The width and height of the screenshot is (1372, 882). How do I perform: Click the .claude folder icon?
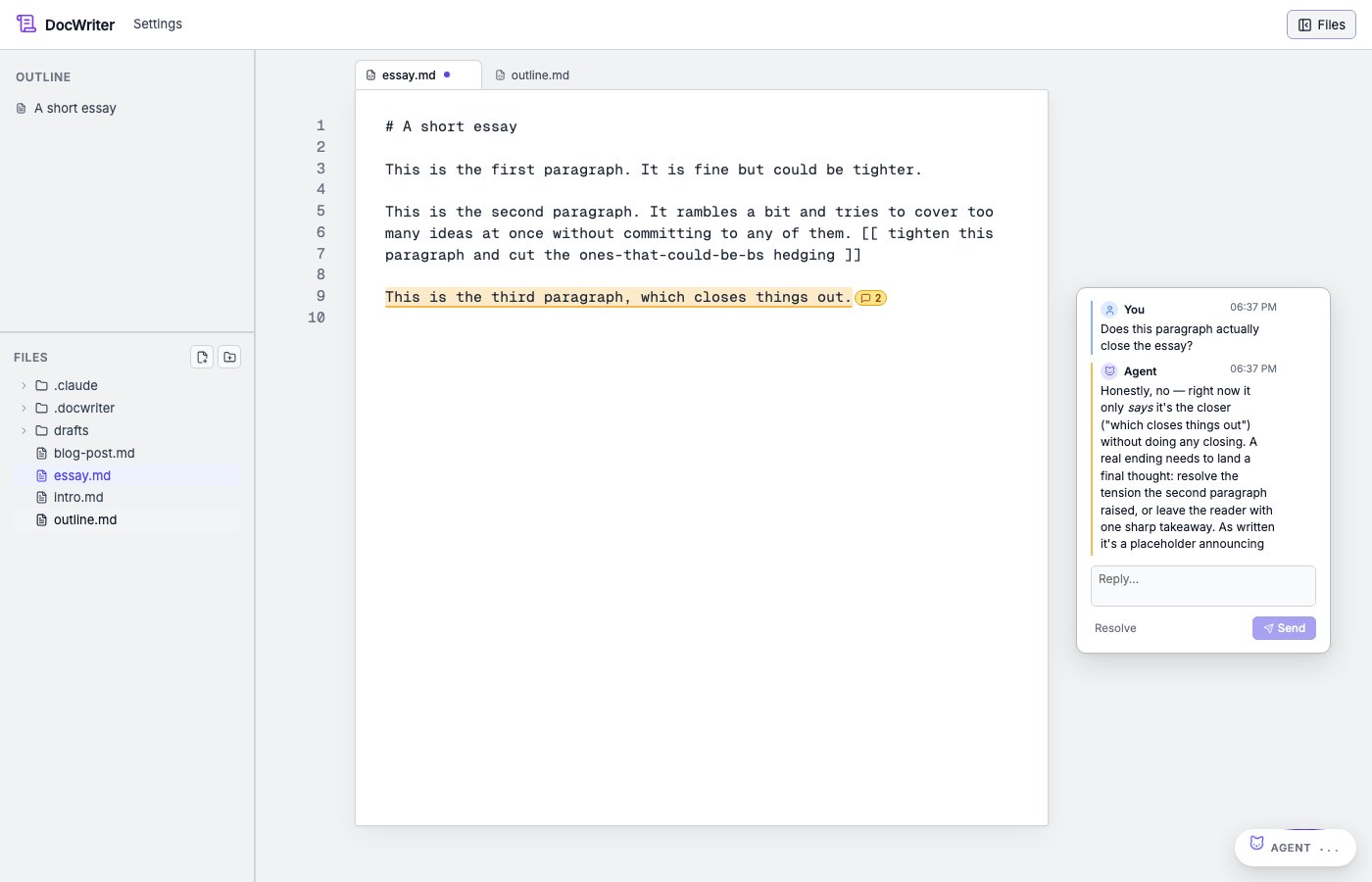[41, 385]
